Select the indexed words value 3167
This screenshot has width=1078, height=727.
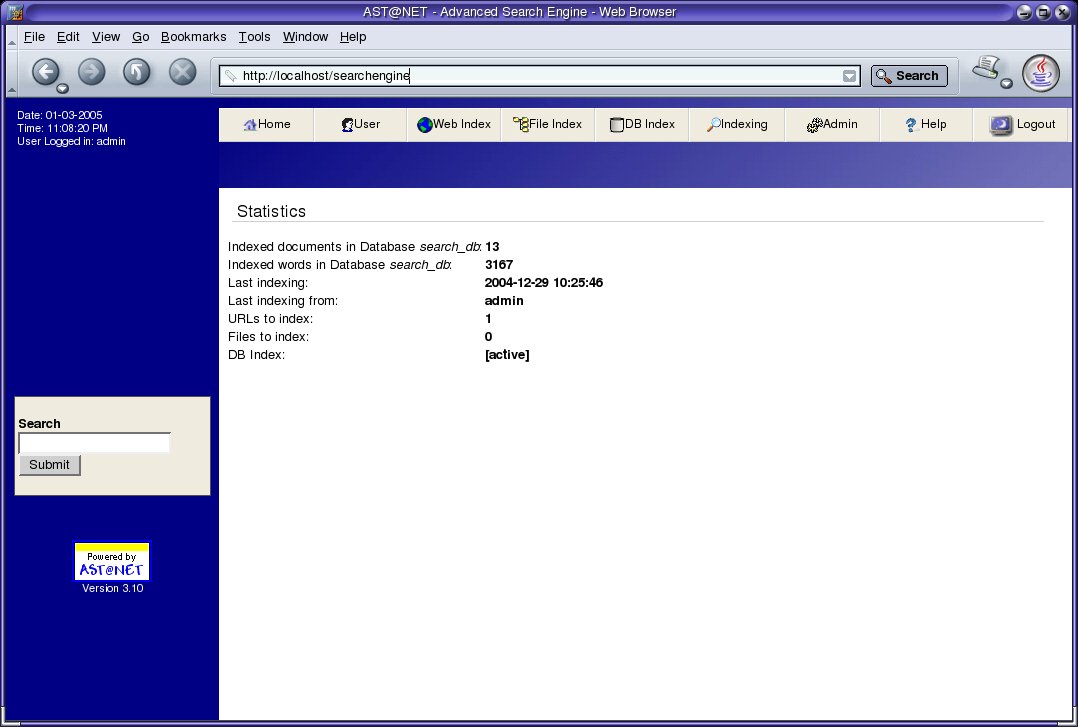[x=499, y=265]
